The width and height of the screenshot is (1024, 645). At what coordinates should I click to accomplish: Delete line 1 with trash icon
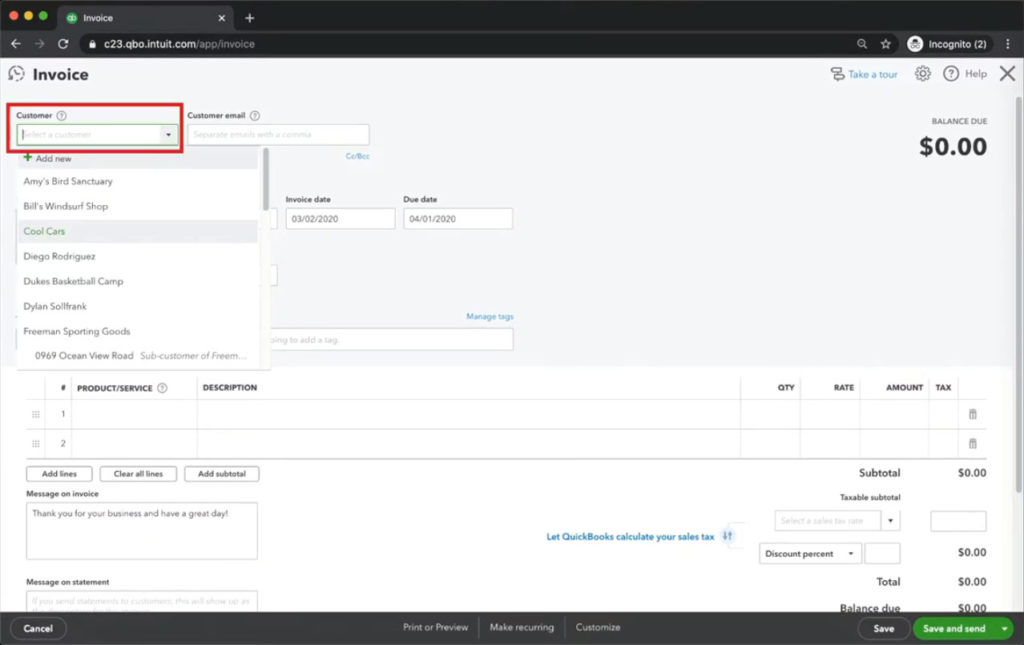pos(972,414)
